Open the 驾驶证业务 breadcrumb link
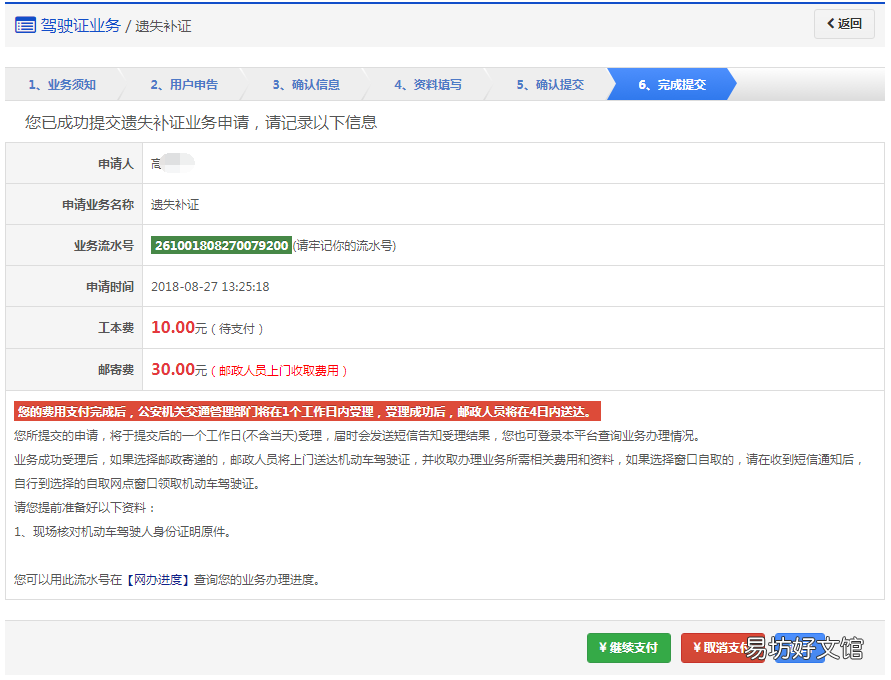The image size is (891, 680). click(80, 26)
